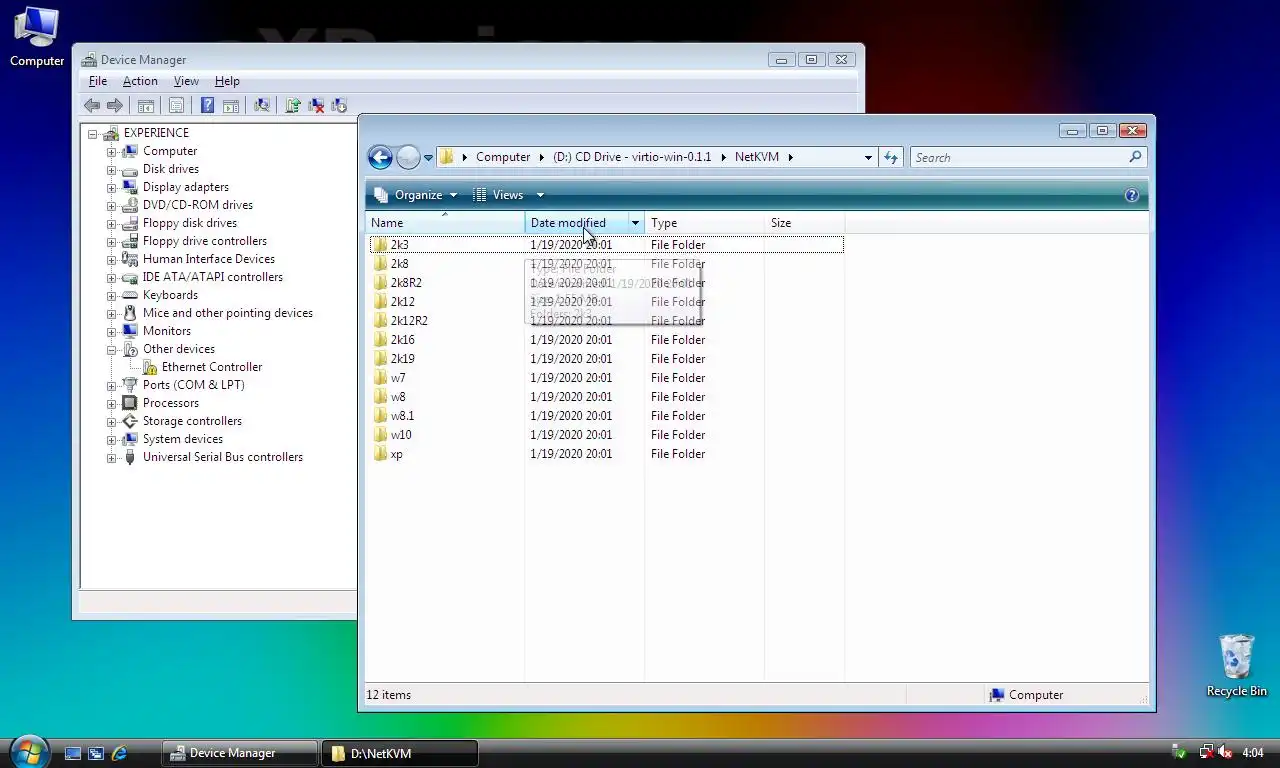Click Switch between windows quick launch icon

point(96,753)
